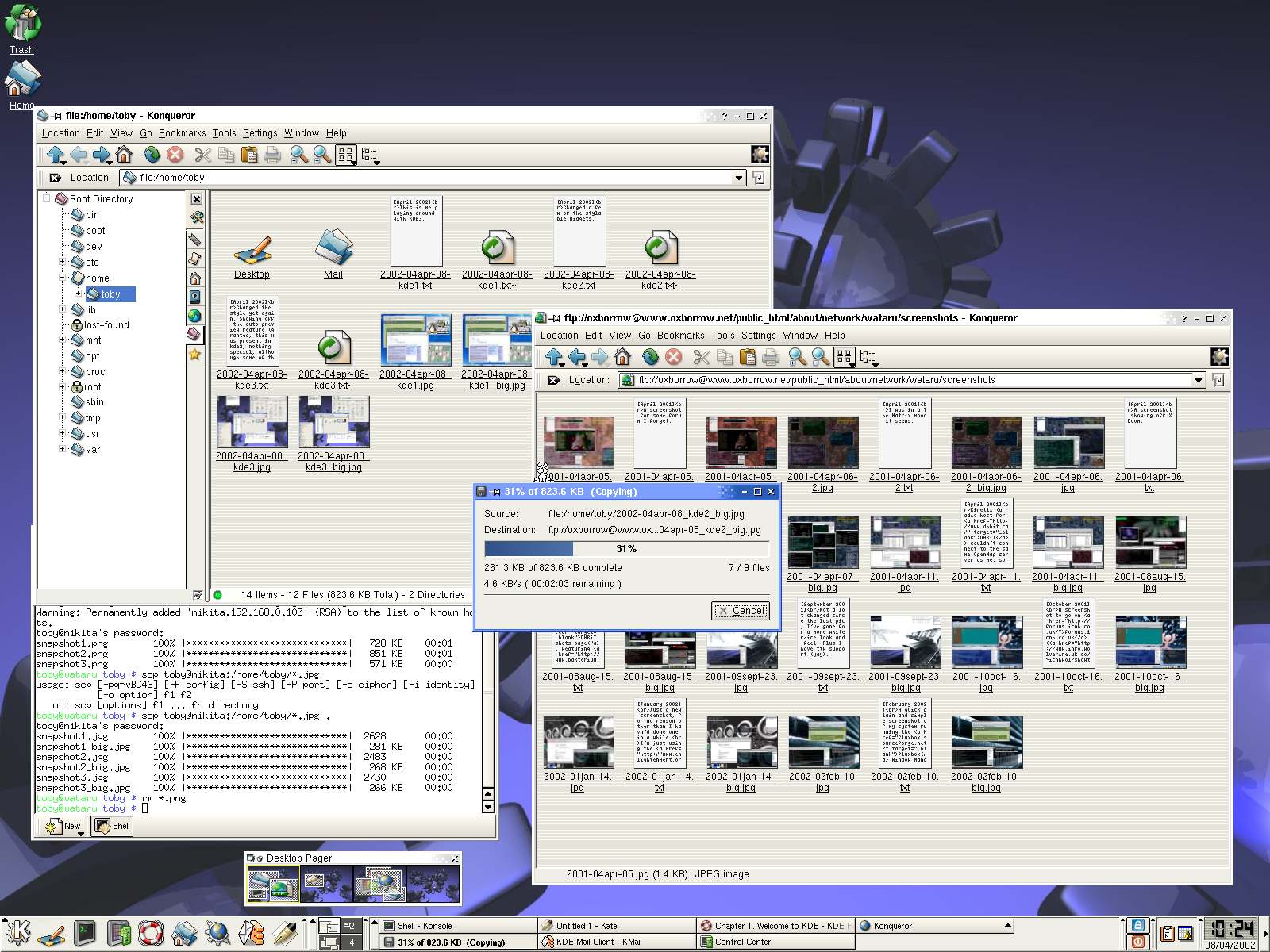Toggle the media player sidebar tab

(x=195, y=297)
